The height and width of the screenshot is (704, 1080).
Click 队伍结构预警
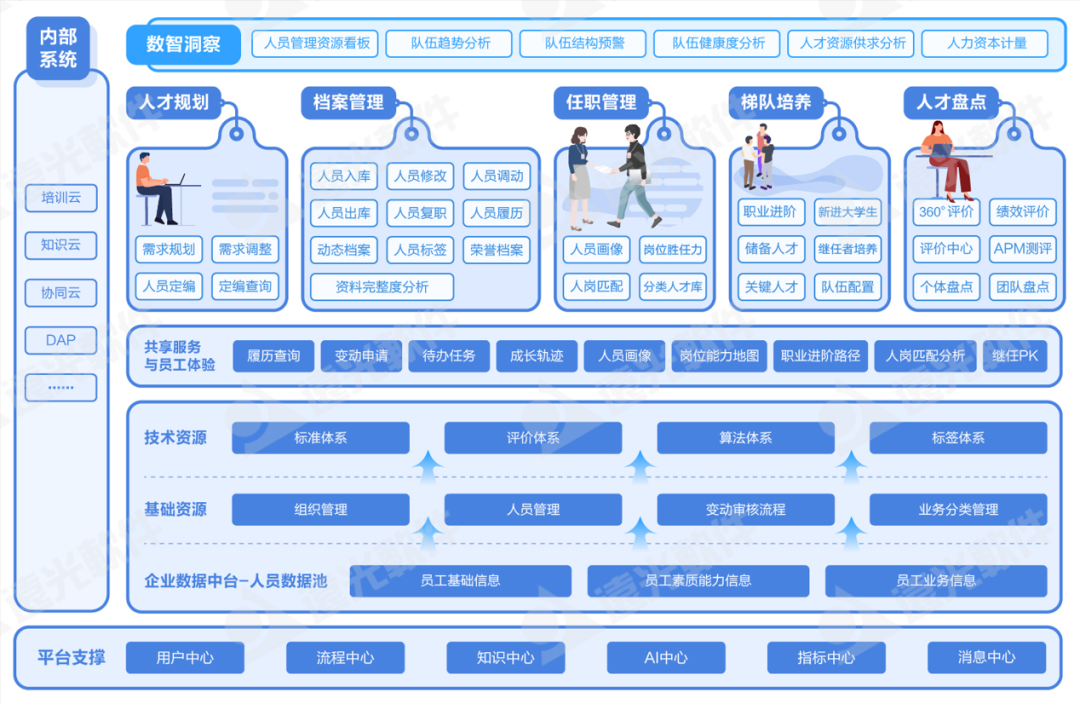tap(582, 44)
